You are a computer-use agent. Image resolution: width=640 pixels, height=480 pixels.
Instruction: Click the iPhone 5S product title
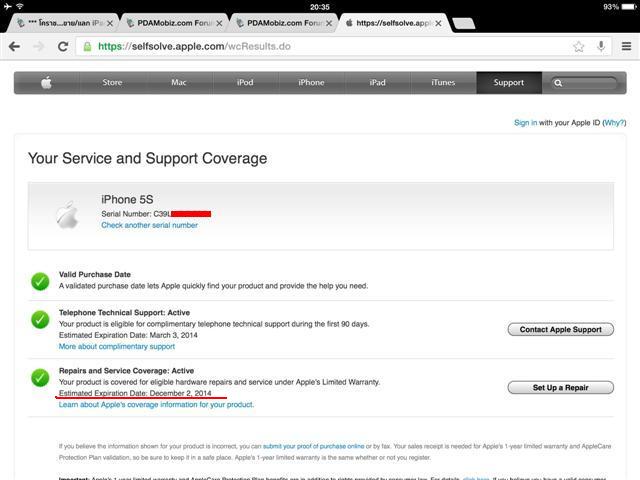127,200
